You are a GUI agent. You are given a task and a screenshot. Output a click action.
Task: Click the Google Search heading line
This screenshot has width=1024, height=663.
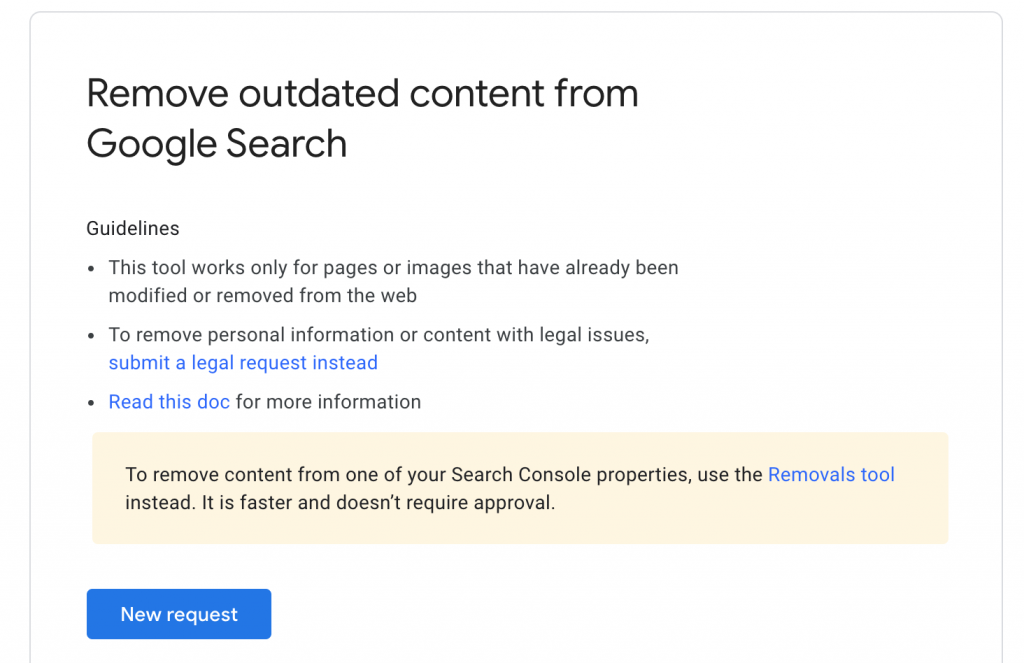click(217, 144)
